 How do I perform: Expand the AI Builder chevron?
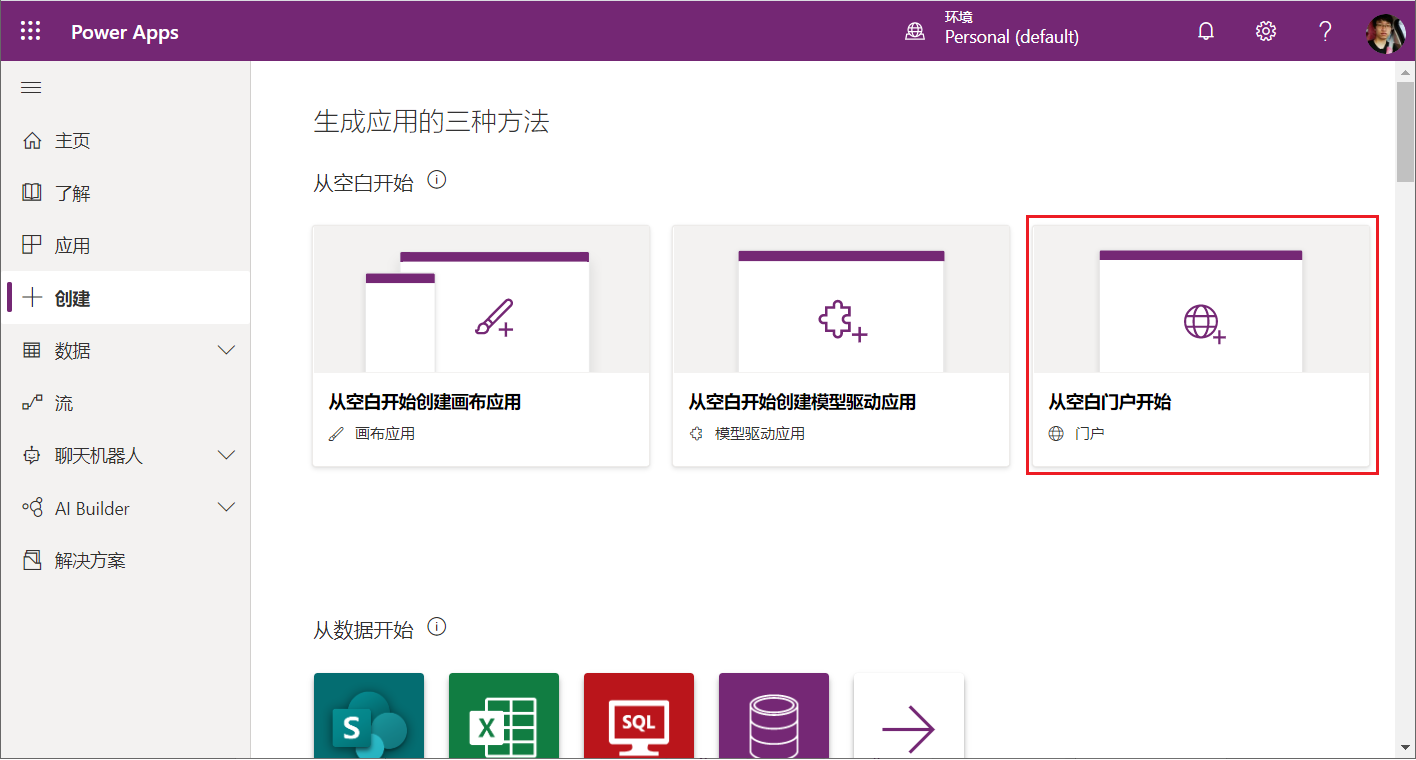tap(227, 507)
